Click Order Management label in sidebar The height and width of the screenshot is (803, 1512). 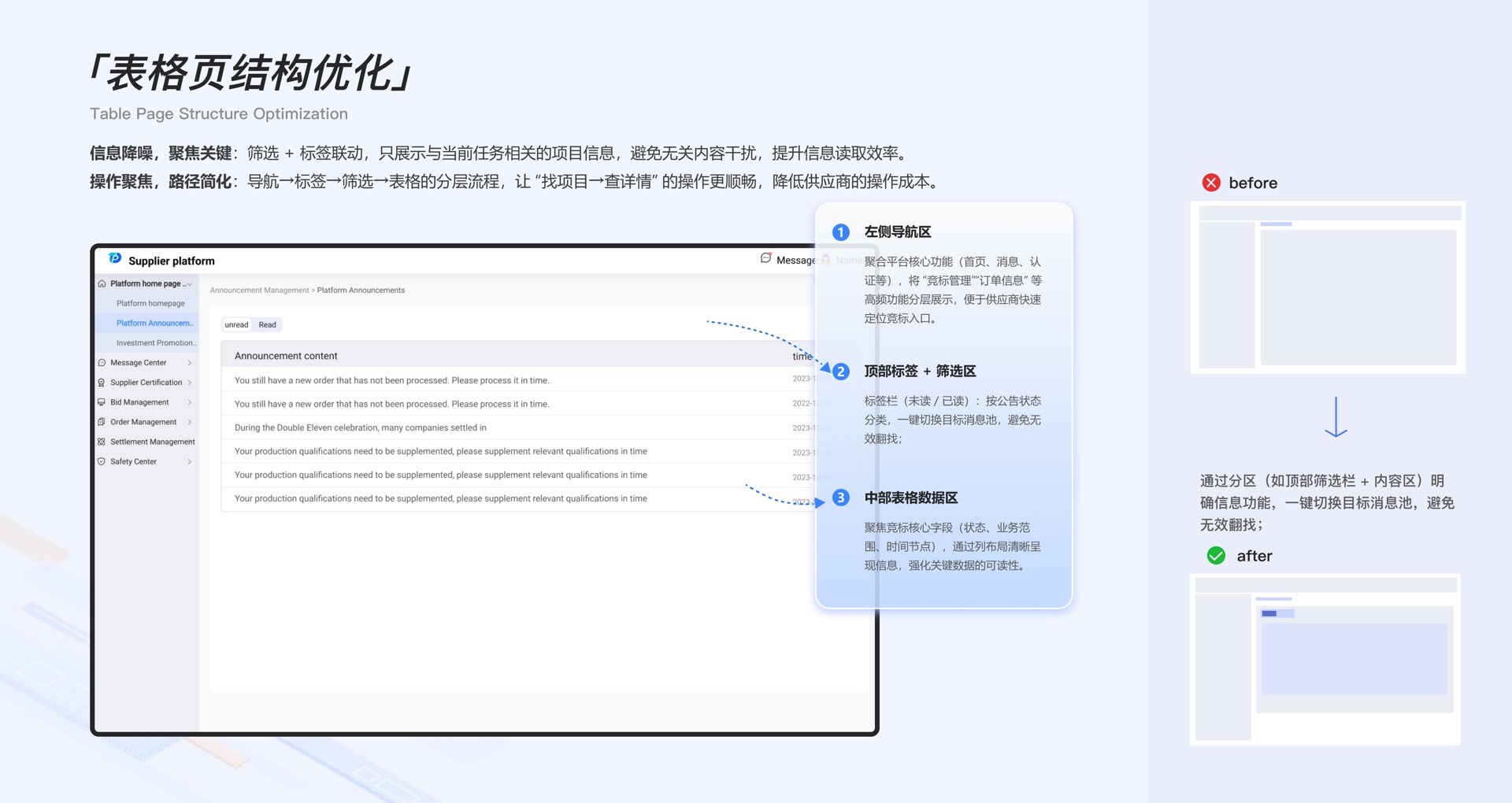tap(143, 422)
